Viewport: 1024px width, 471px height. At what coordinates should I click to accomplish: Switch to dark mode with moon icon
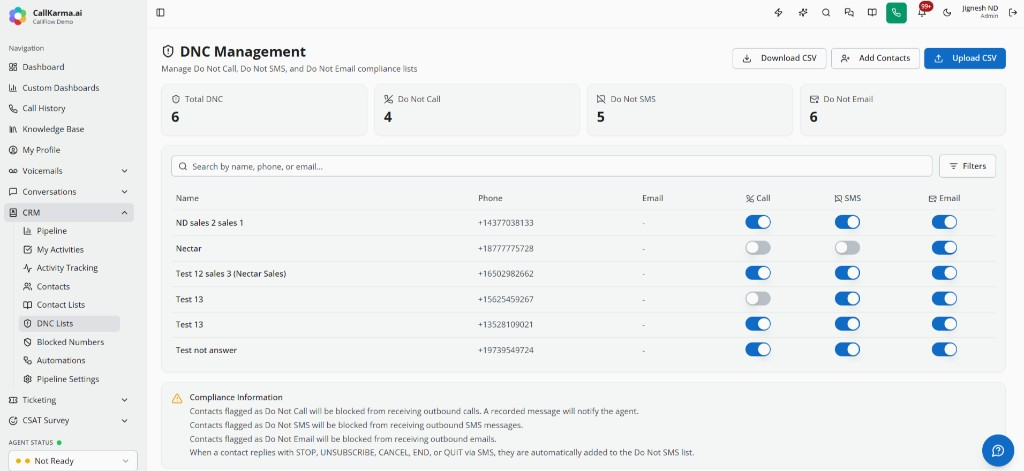[x=947, y=12]
